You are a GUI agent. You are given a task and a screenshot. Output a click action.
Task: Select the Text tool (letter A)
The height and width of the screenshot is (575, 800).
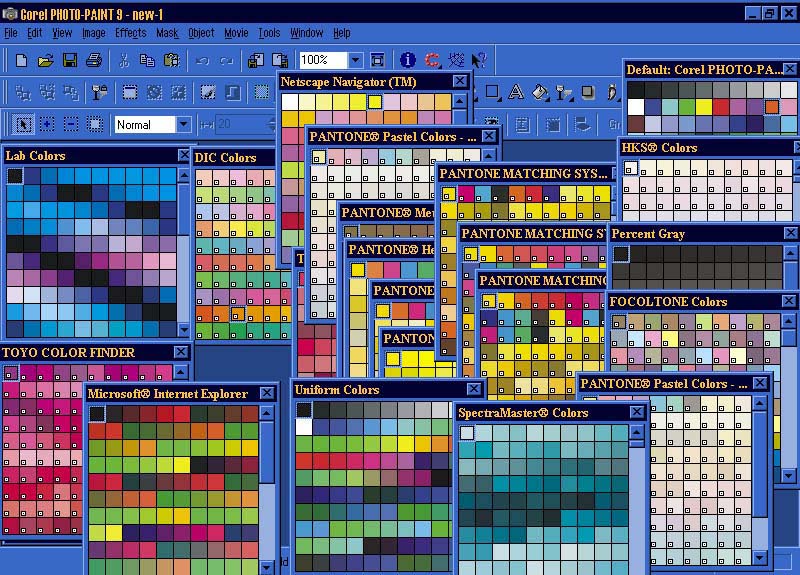tap(516, 92)
